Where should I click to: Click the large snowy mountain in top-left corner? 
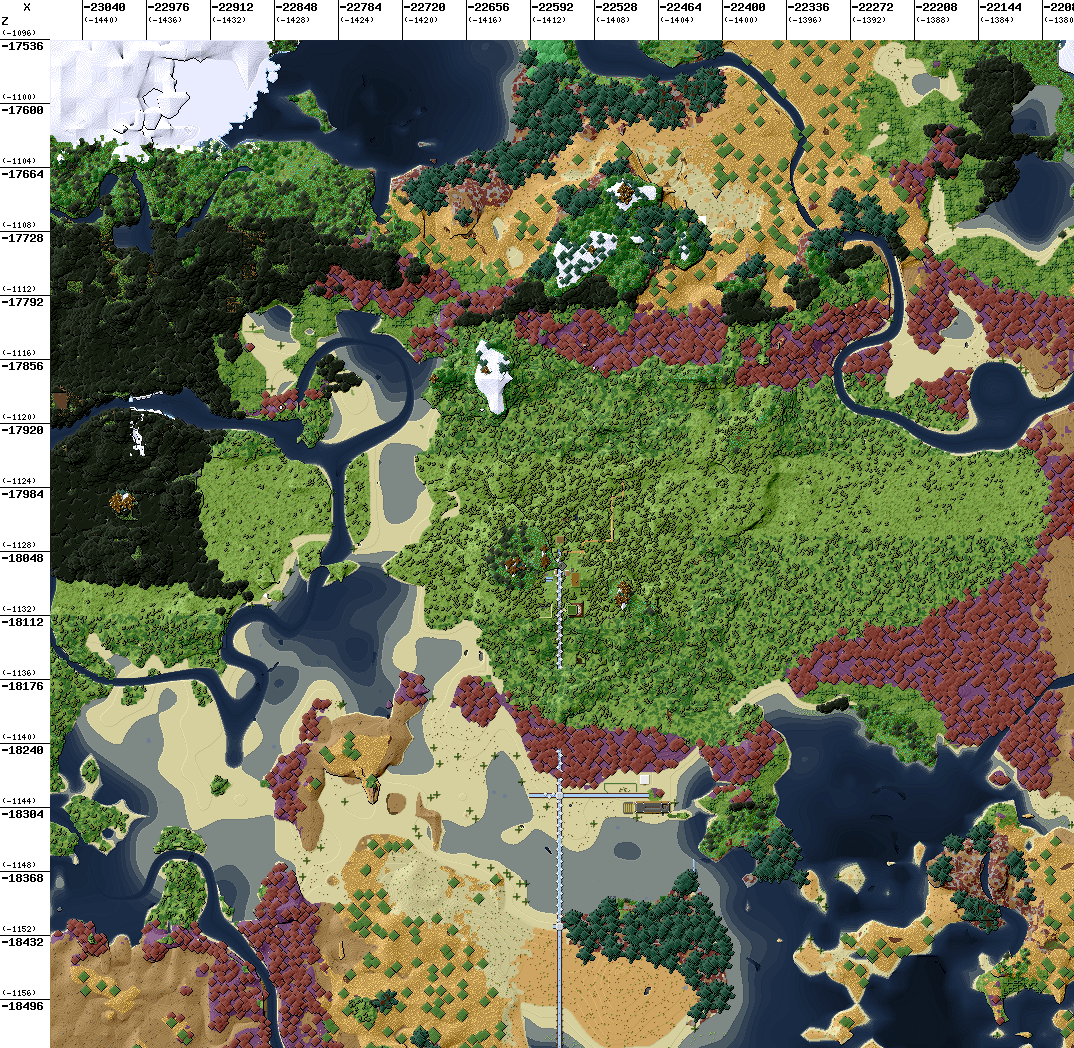(150, 90)
